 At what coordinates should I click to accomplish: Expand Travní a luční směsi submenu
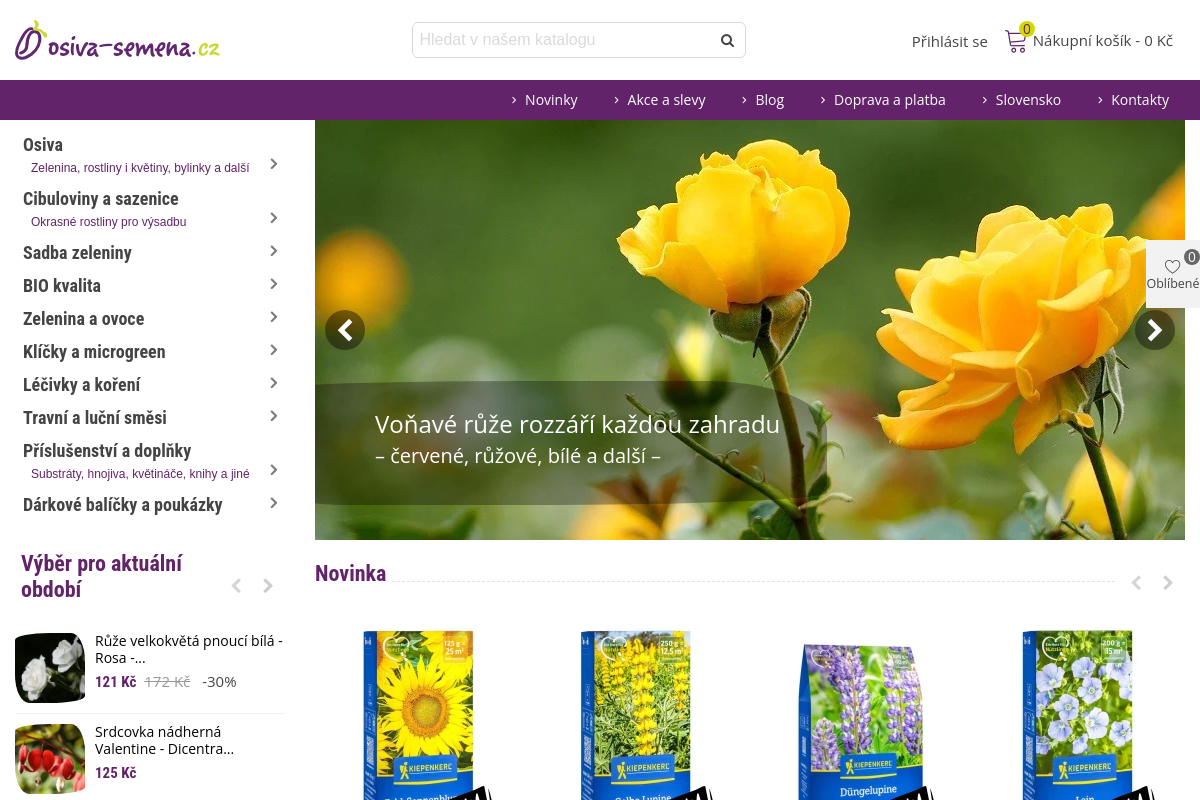click(273, 416)
